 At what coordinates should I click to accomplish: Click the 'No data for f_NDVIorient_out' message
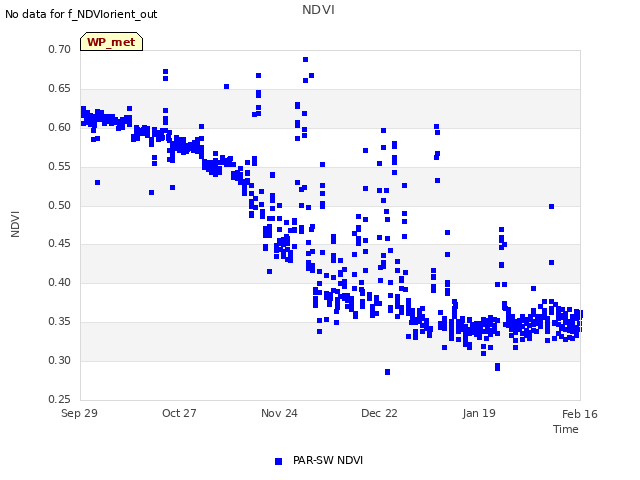tap(81, 14)
